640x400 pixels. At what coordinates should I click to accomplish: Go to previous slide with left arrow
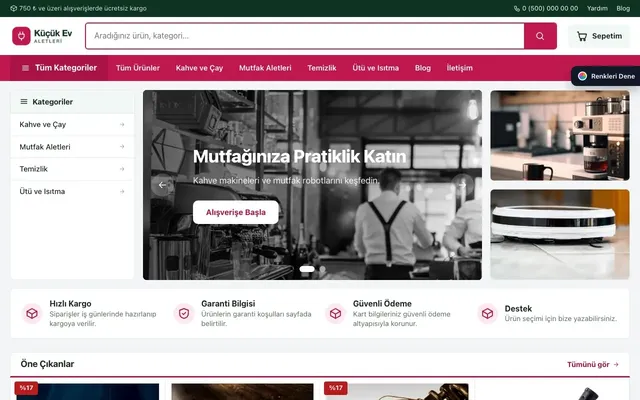click(162, 185)
